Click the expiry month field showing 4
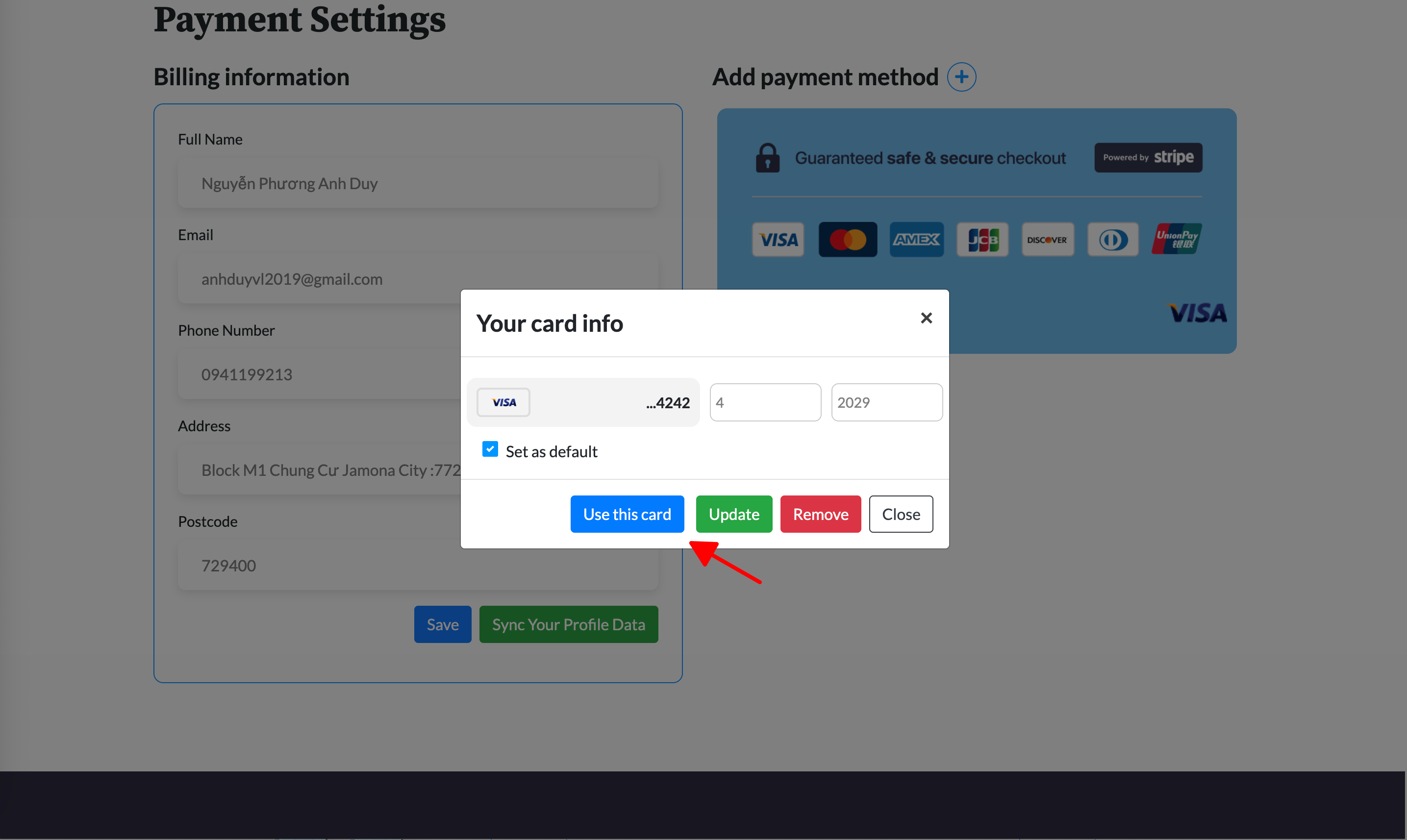The image size is (1407, 840). pos(765,402)
